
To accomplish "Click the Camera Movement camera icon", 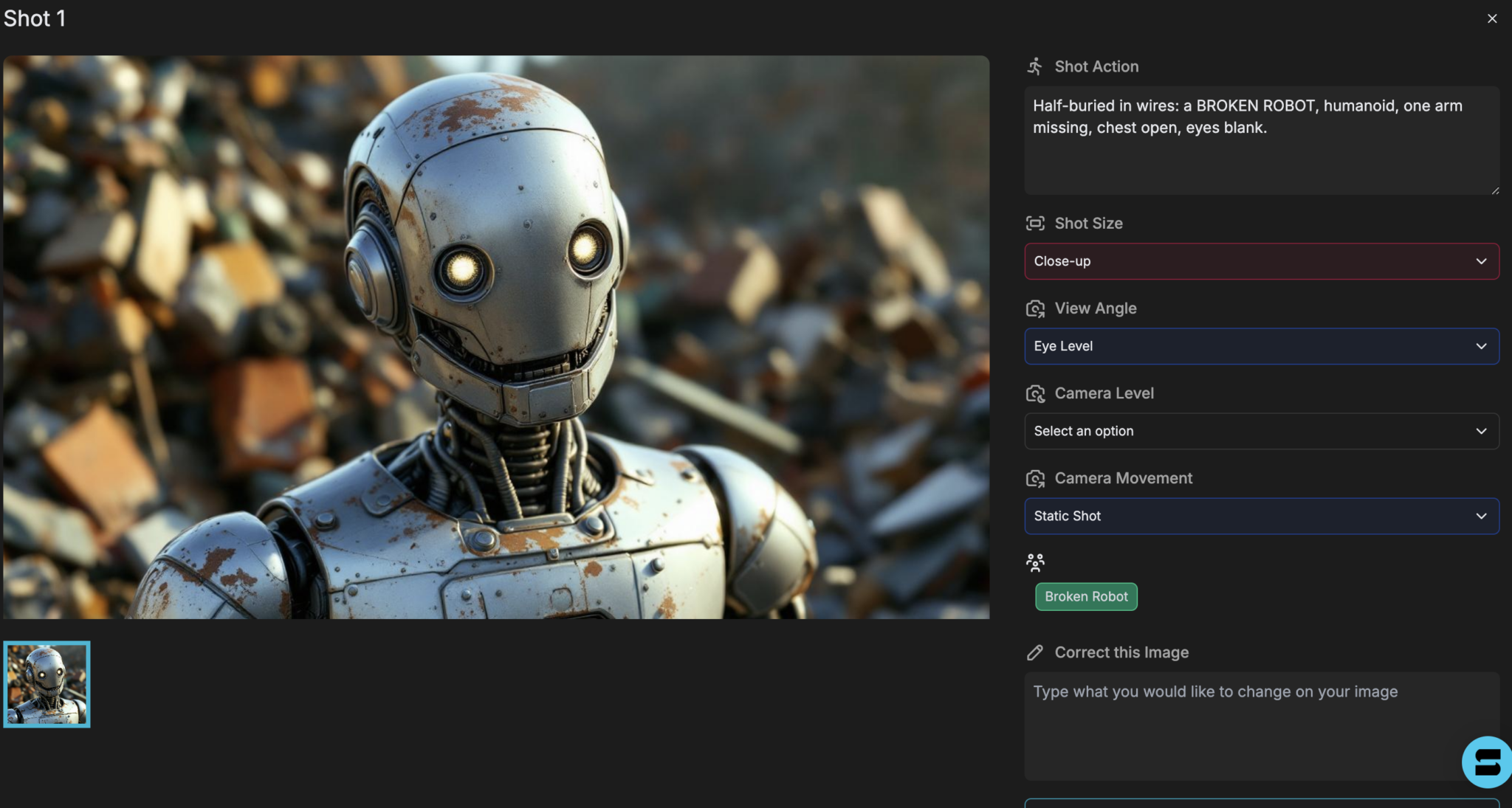I will coord(1034,478).
